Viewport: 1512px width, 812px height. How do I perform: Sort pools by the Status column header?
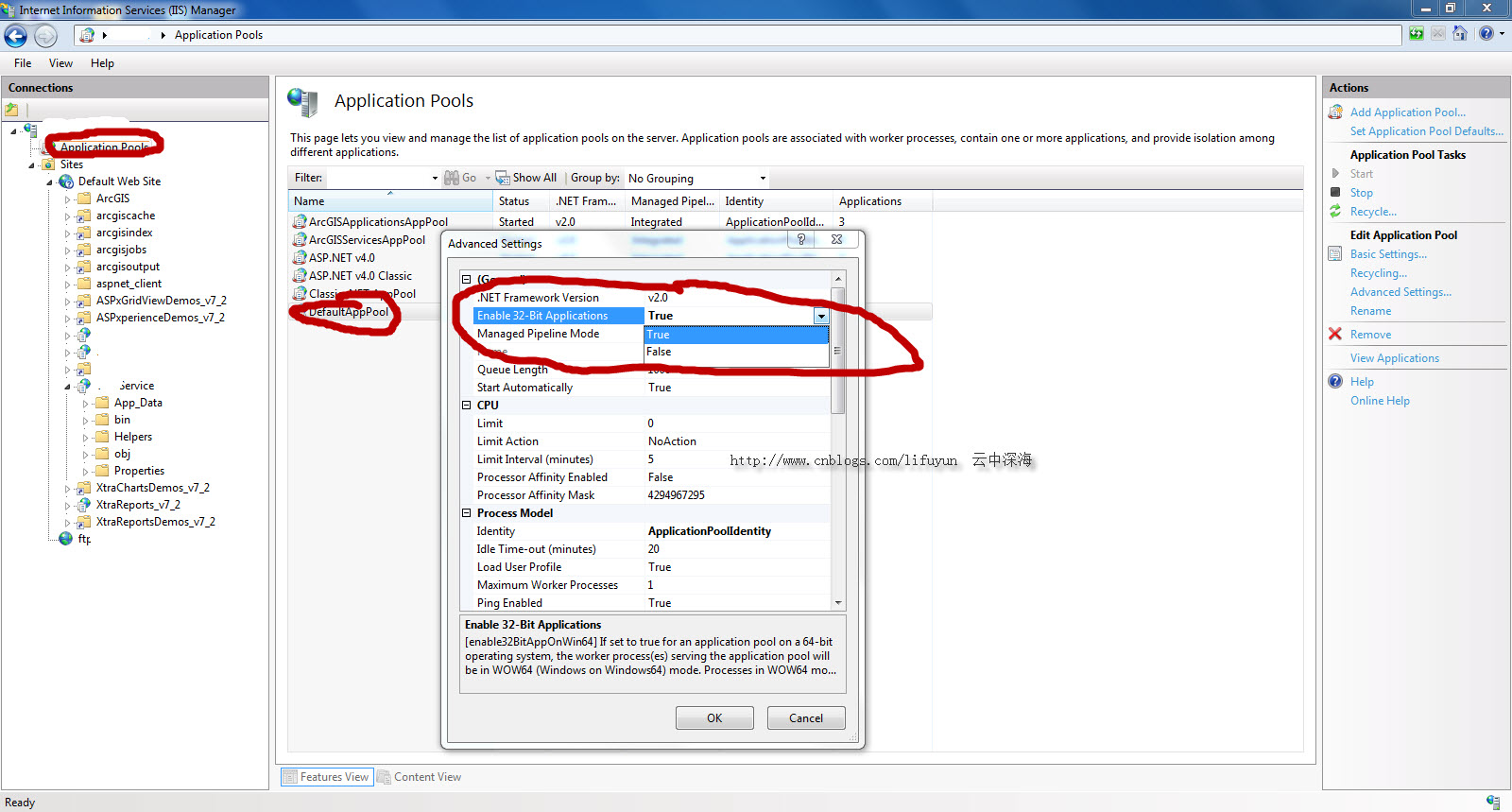click(521, 201)
